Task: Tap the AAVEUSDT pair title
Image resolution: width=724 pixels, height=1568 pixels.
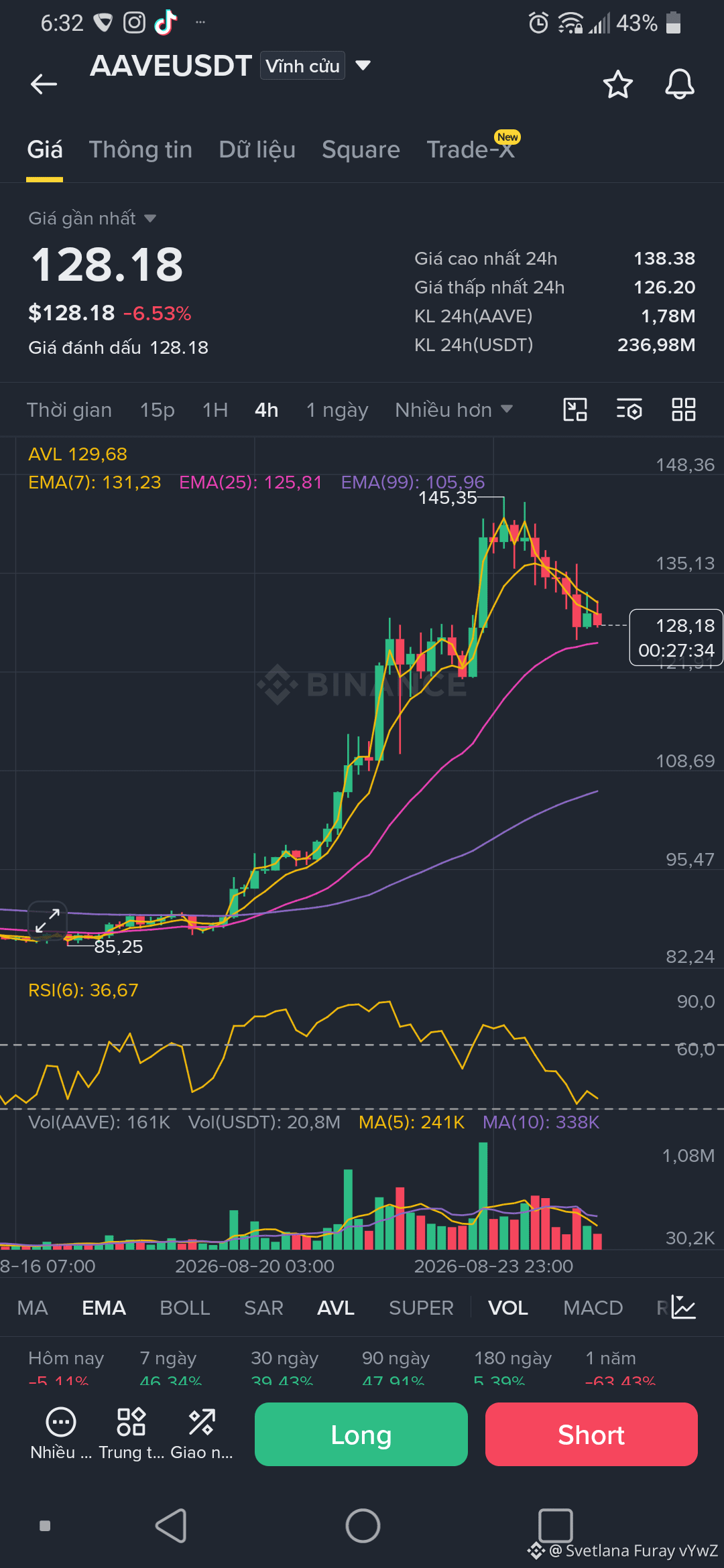Action: tap(171, 66)
